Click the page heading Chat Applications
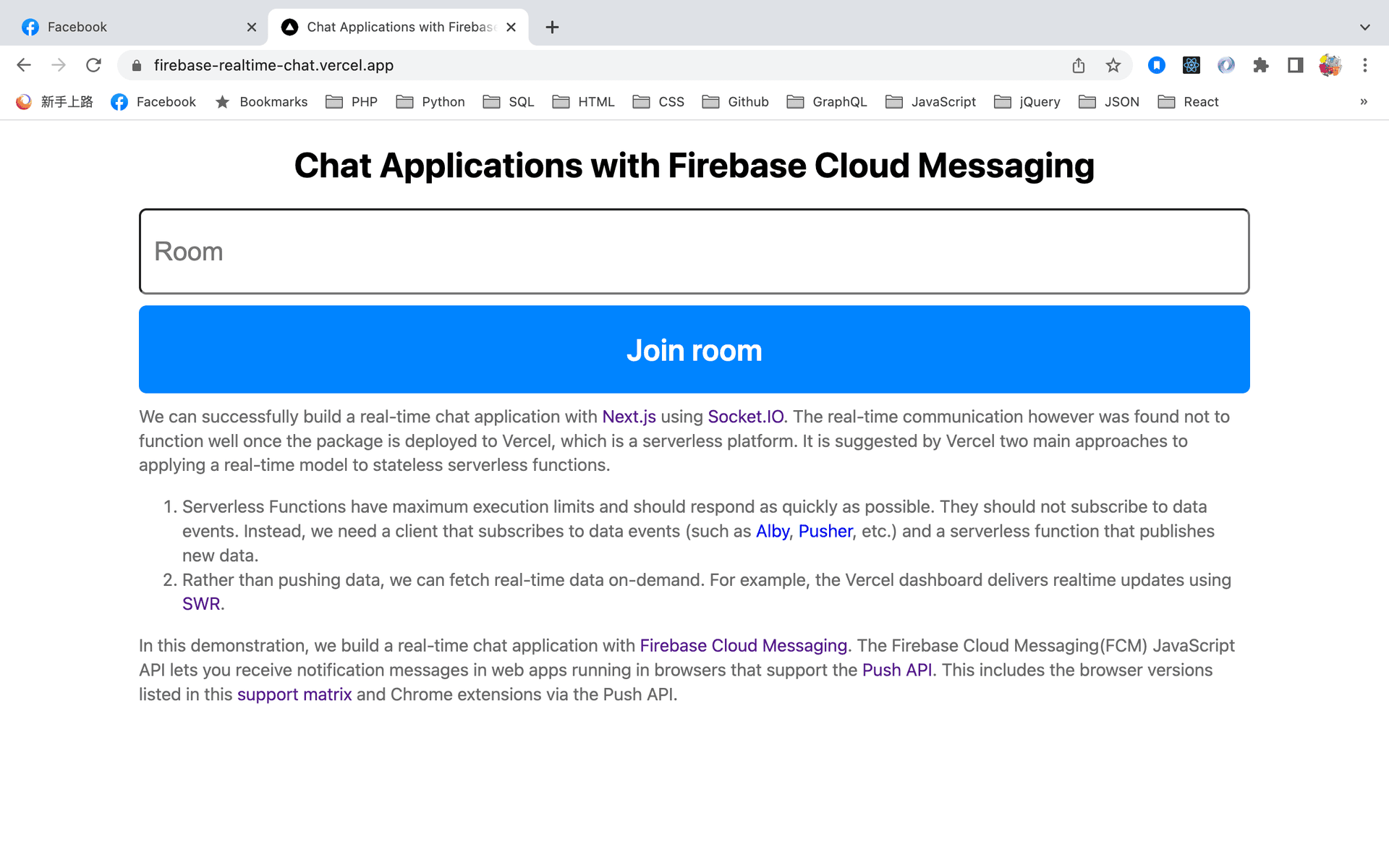Viewport: 1389px width, 868px height. (694, 166)
